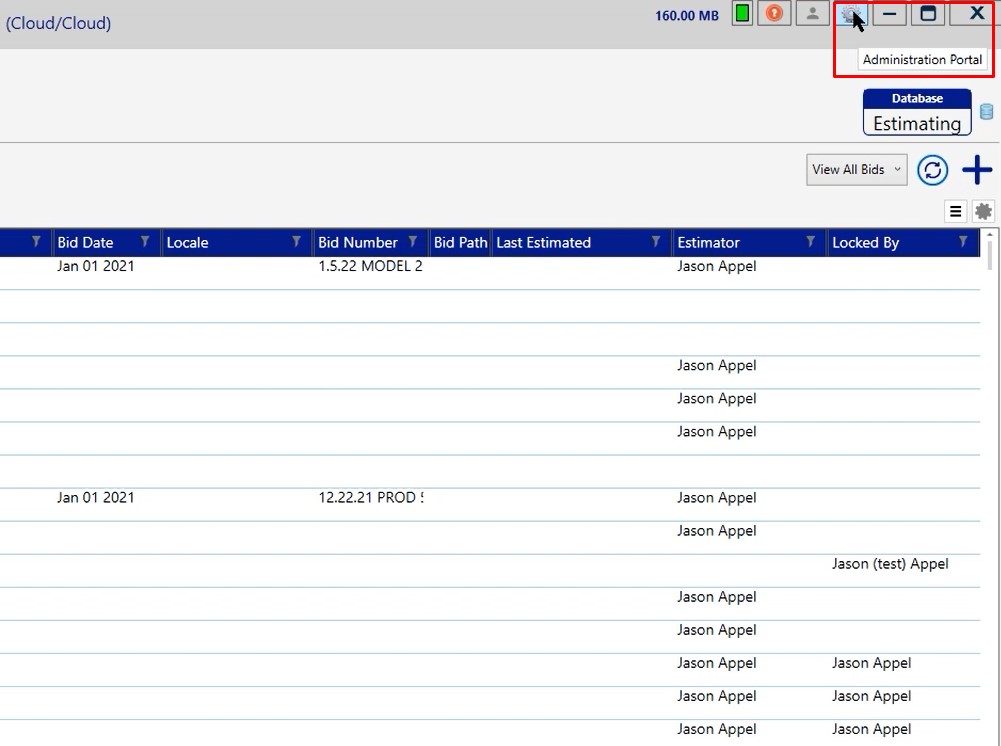This screenshot has width=1001, height=746.
Task: Select row locked by Jason (test) Appel
Action: tap(889, 564)
